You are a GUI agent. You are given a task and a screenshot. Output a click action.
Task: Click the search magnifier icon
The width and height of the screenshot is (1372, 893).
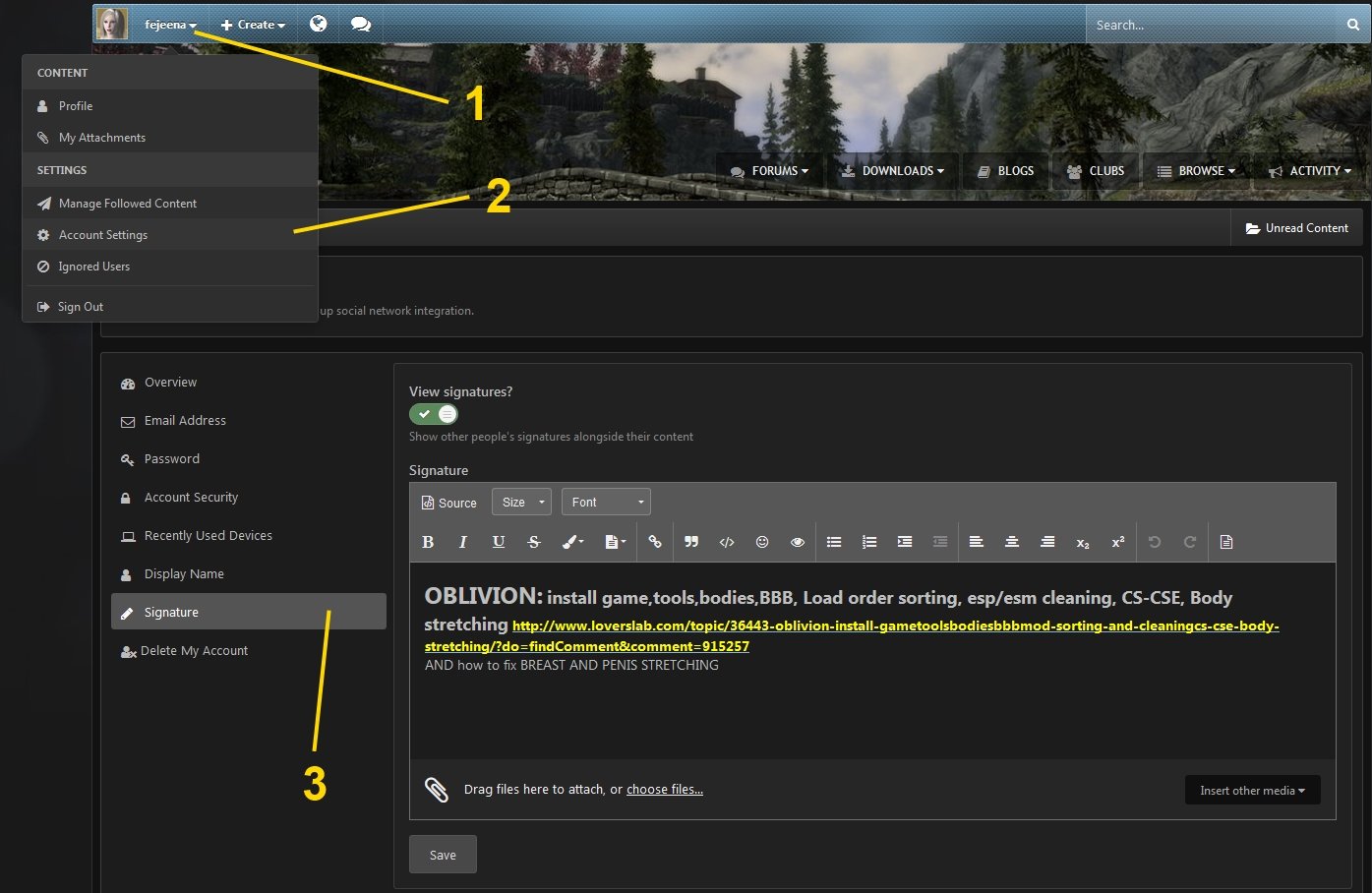click(x=1353, y=25)
